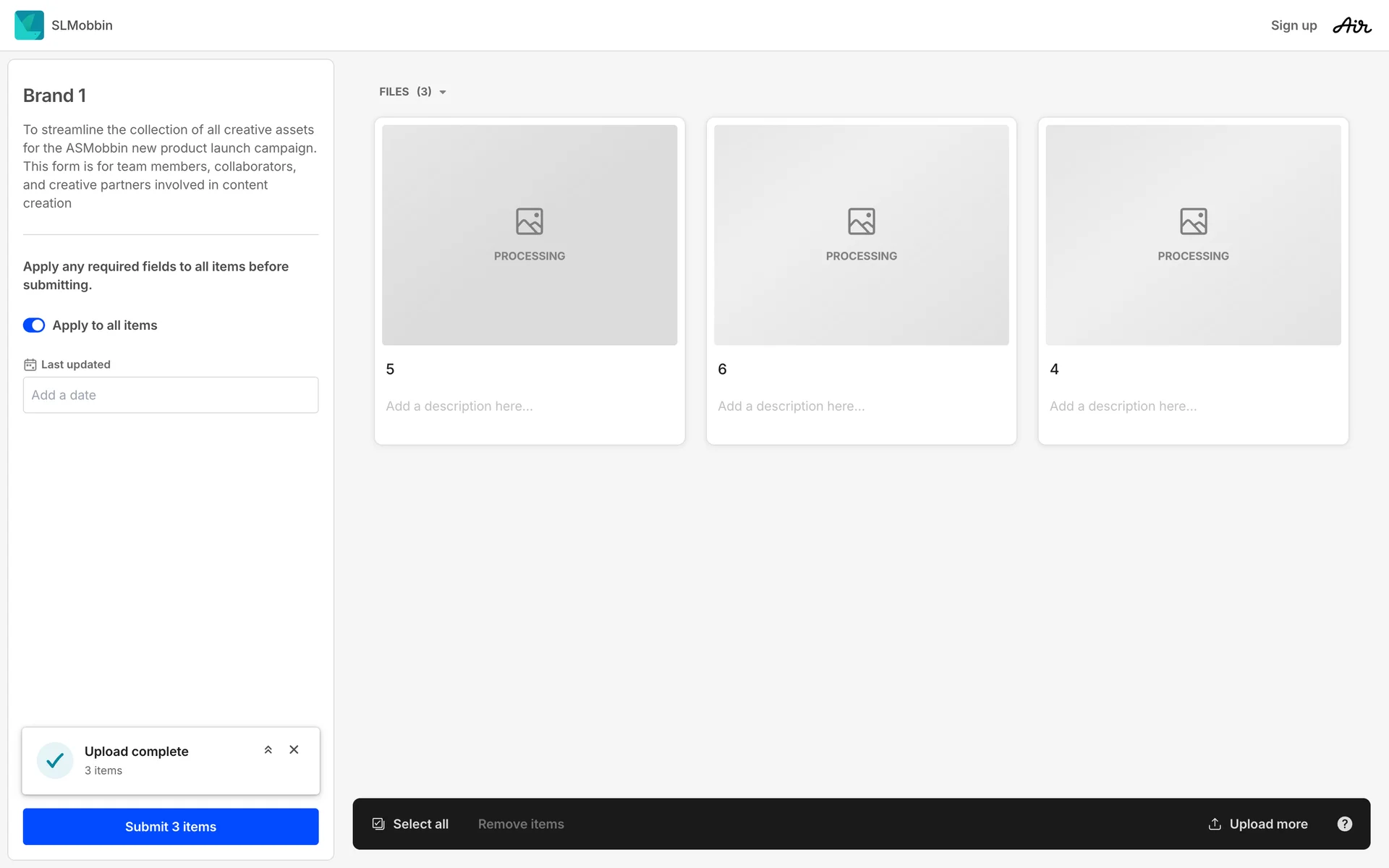Click Sign up in the header
The width and height of the screenshot is (1389, 868).
[x=1294, y=25]
